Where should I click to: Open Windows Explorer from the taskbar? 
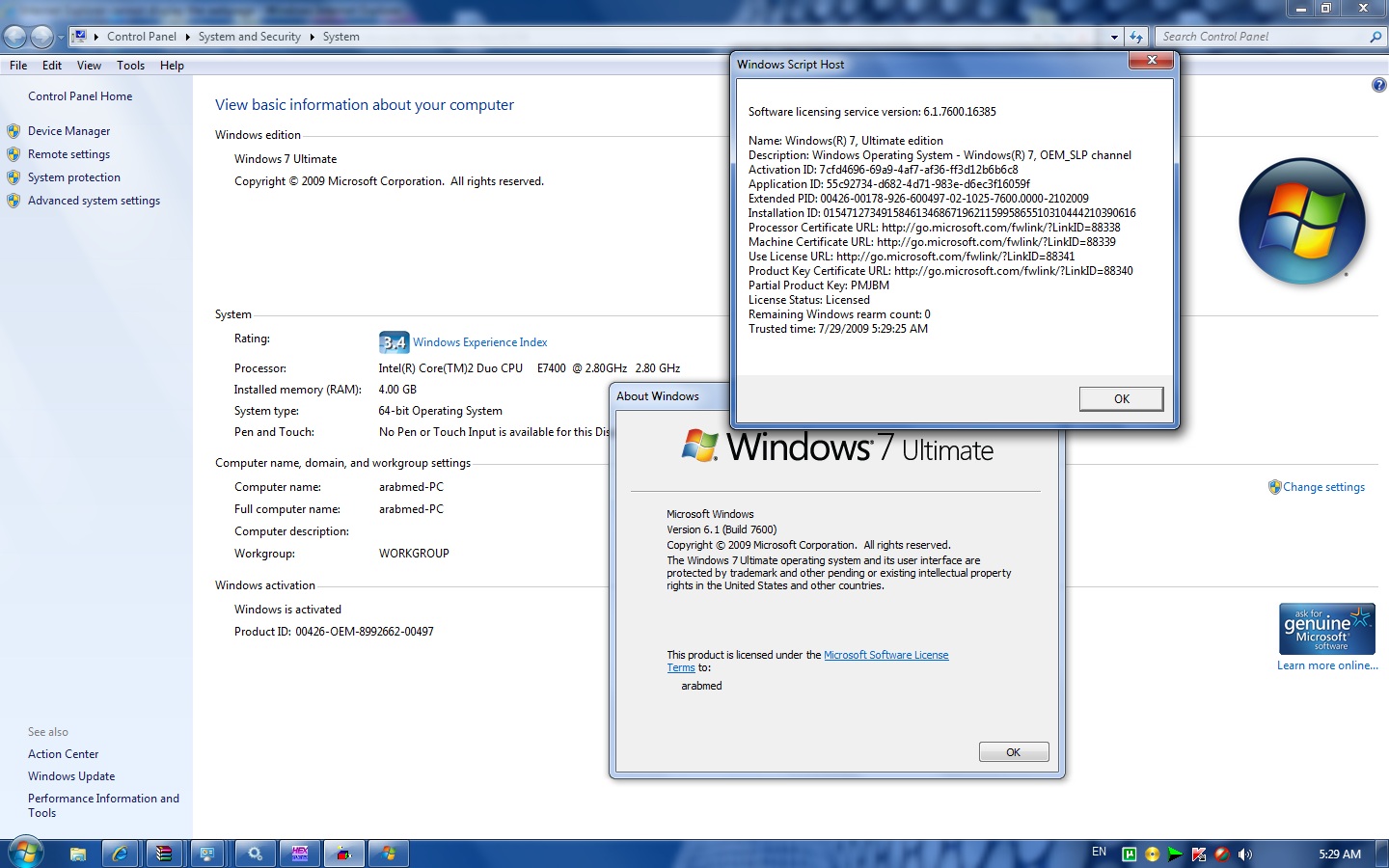(77, 853)
